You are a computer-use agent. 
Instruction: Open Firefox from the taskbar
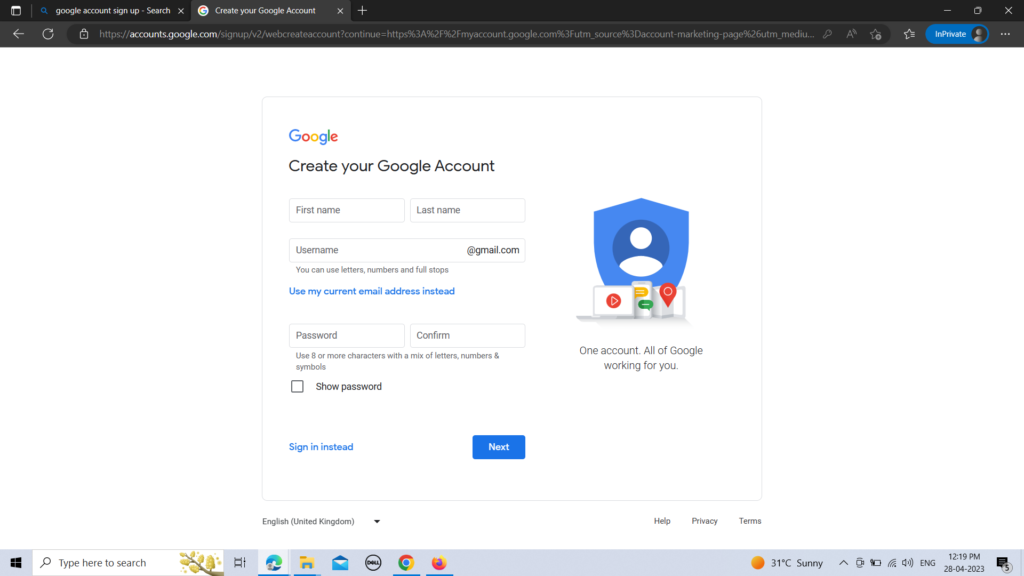coord(438,563)
